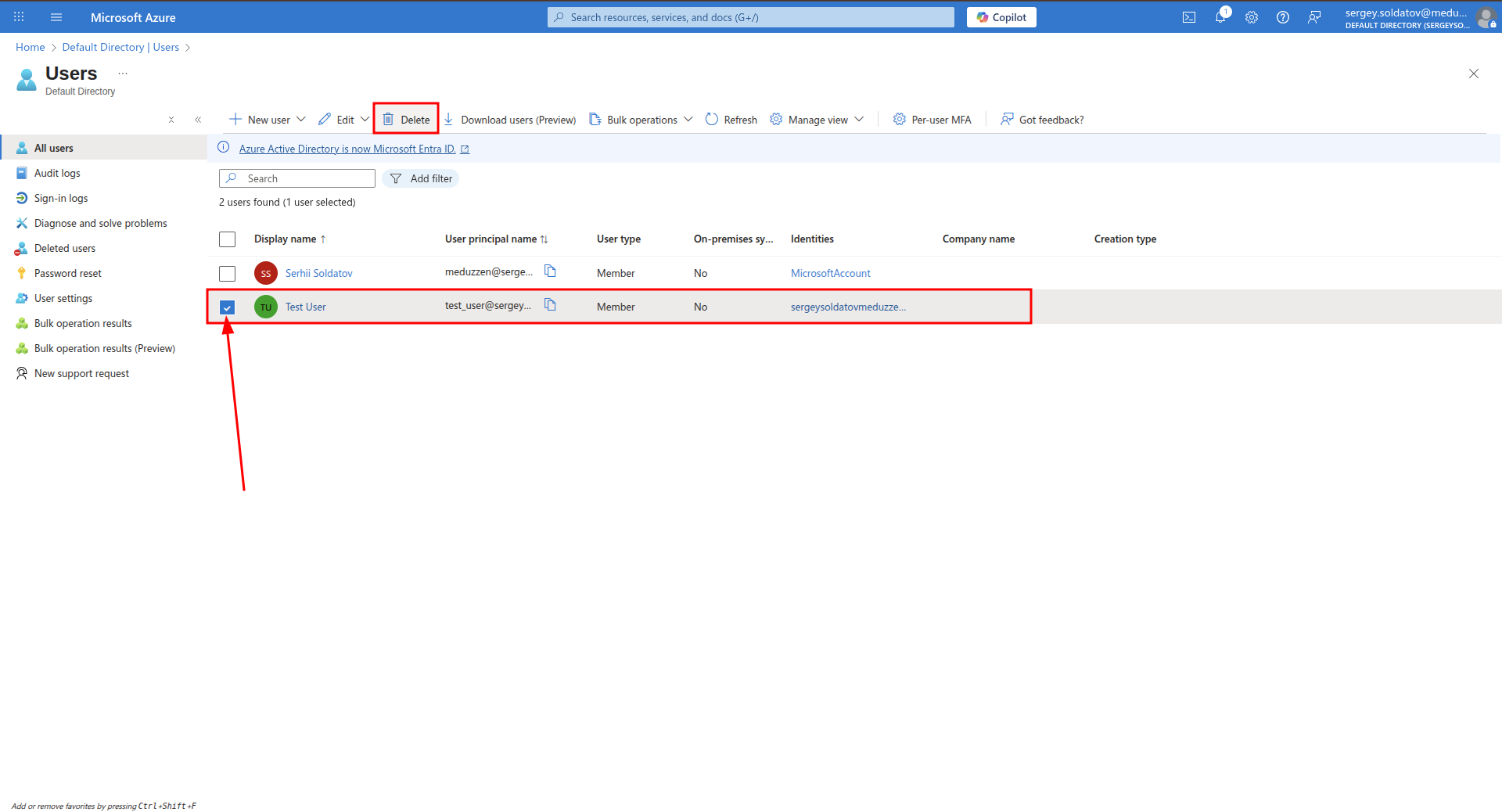
Task: Open the Test User profile link
Action: click(306, 307)
